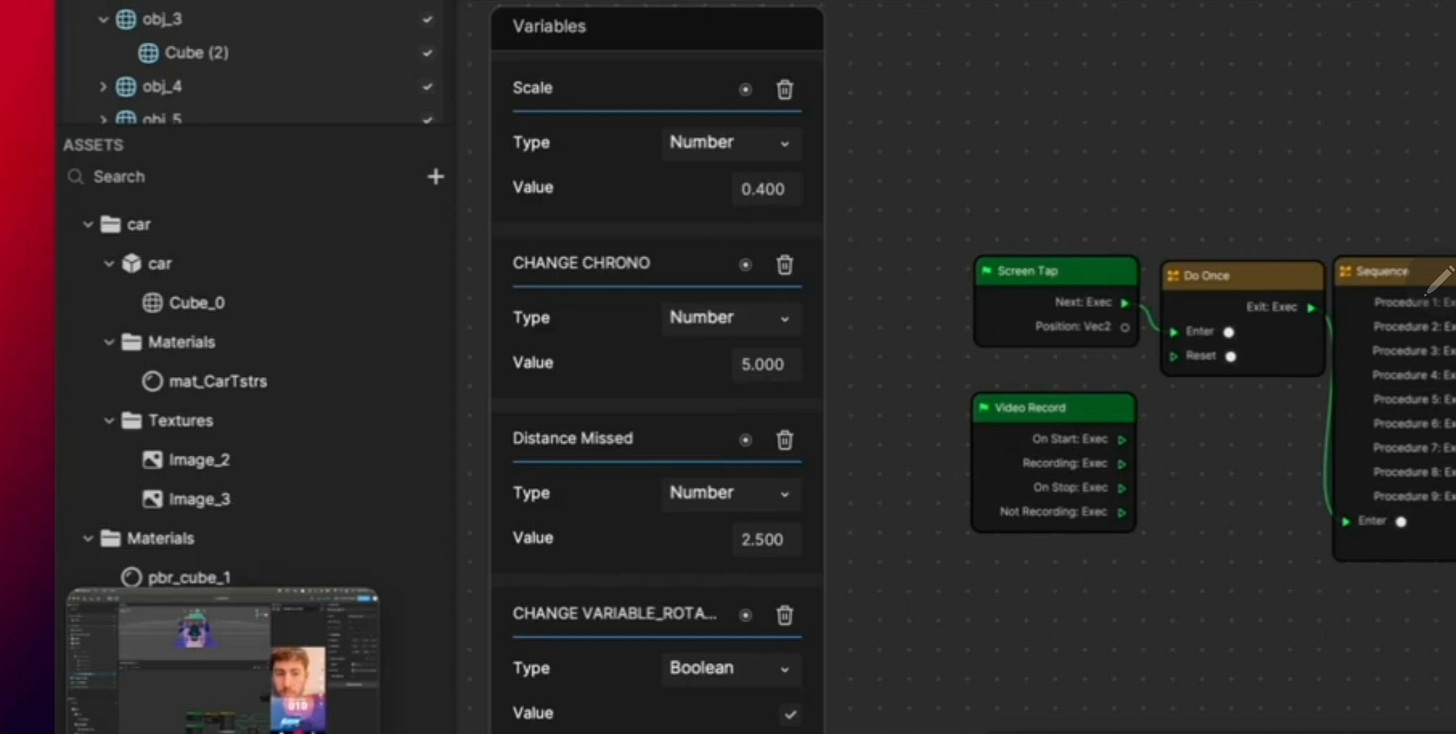Toggle visibility checkmark for obj_4
The width and height of the screenshot is (1456, 734).
(428, 87)
